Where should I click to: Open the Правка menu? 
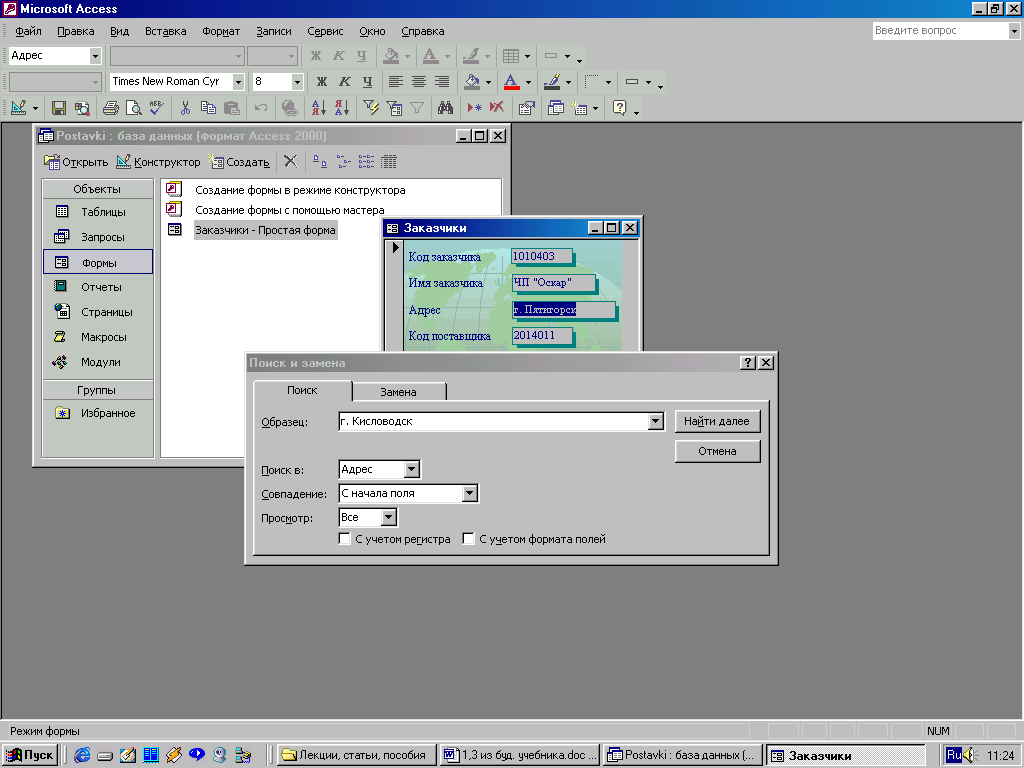pyautogui.click(x=76, y=31)
